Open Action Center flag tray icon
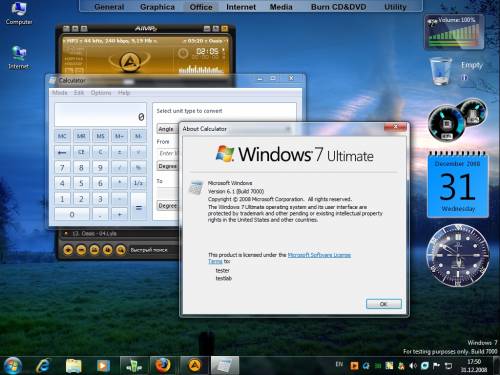 (x=436, y=366)
